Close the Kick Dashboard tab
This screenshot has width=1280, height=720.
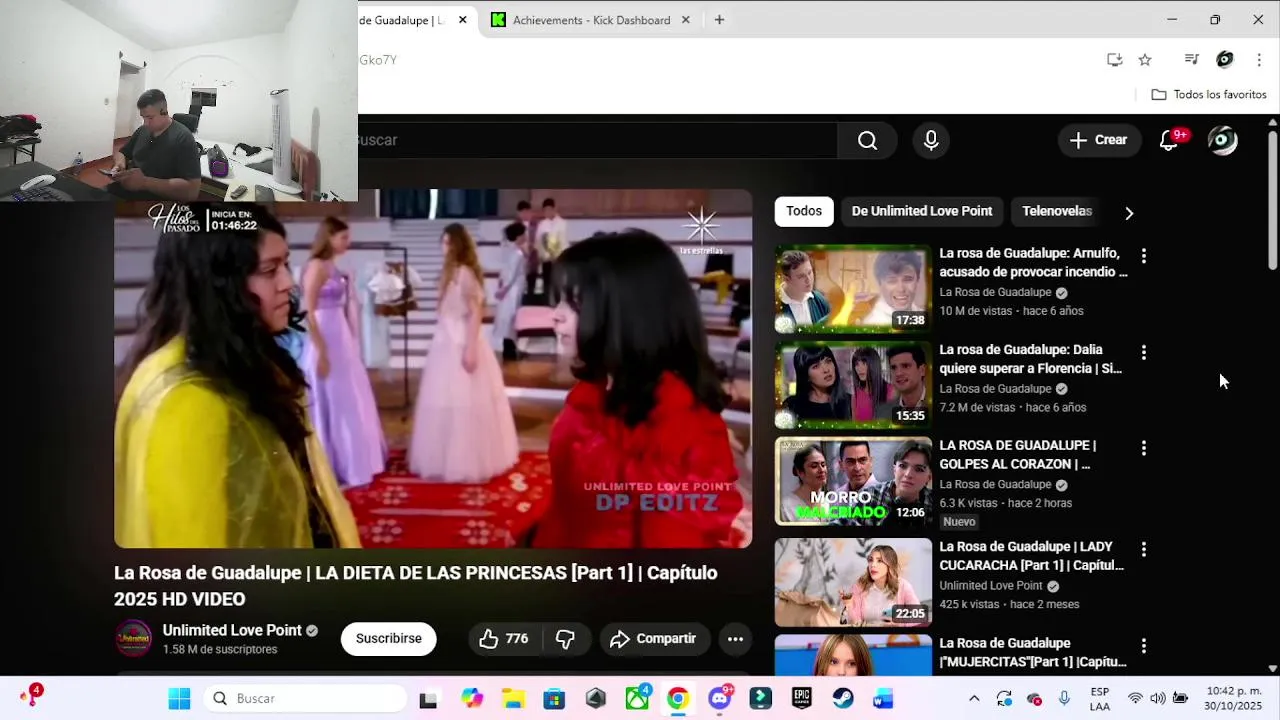686,20
